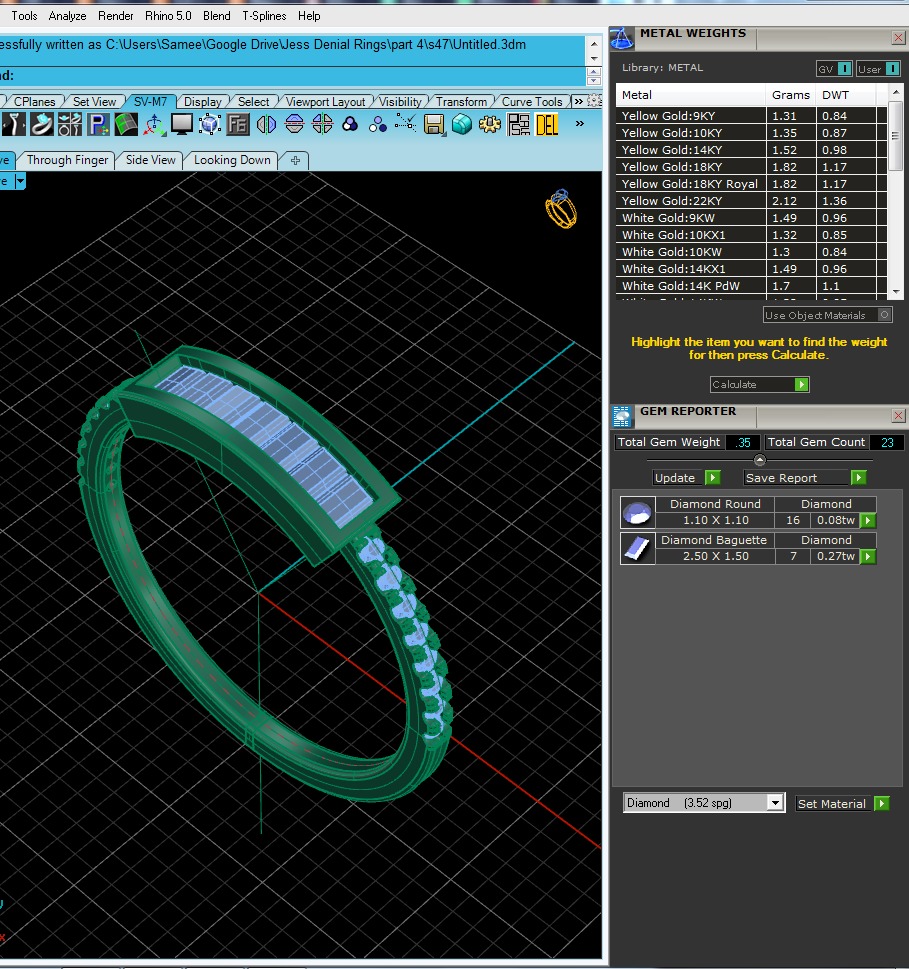This screenshot has width=909, height=969.
Task: Select the horizontal mirror tool icon
Action: pyautogui.click(x=294, y=124)
